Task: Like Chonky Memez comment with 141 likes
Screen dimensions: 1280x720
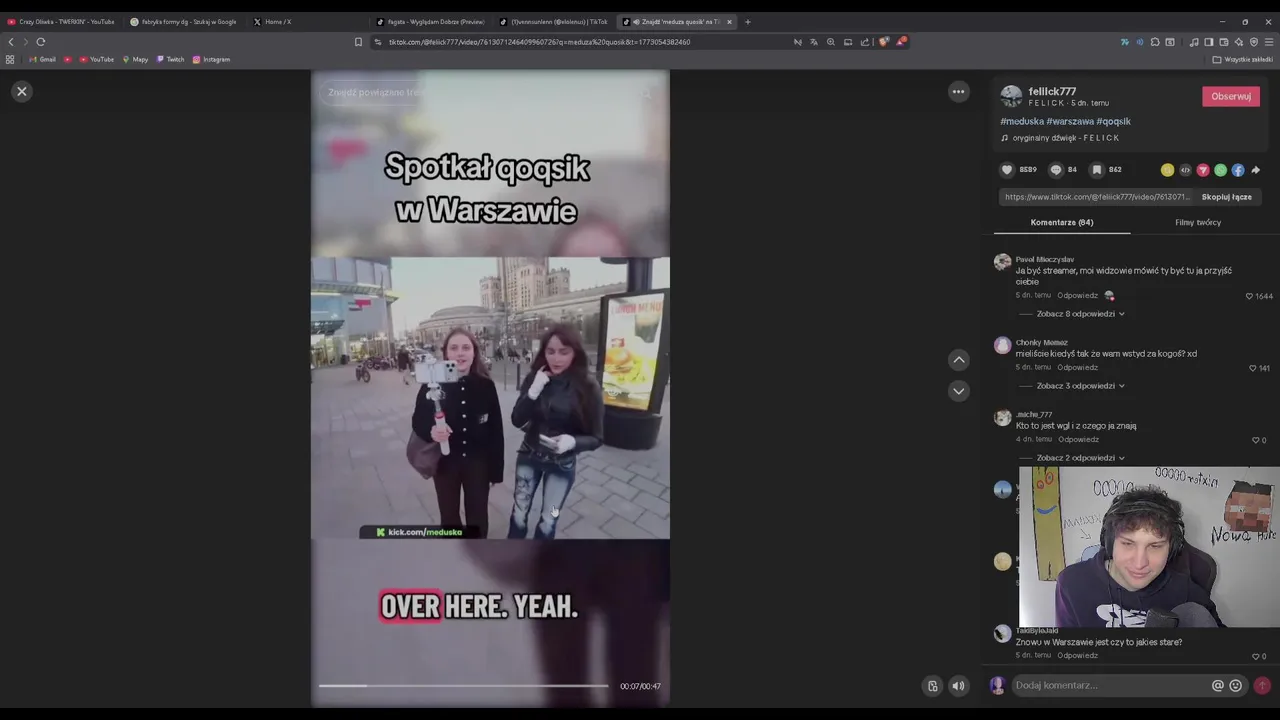Action: (x=1252, y=368)
